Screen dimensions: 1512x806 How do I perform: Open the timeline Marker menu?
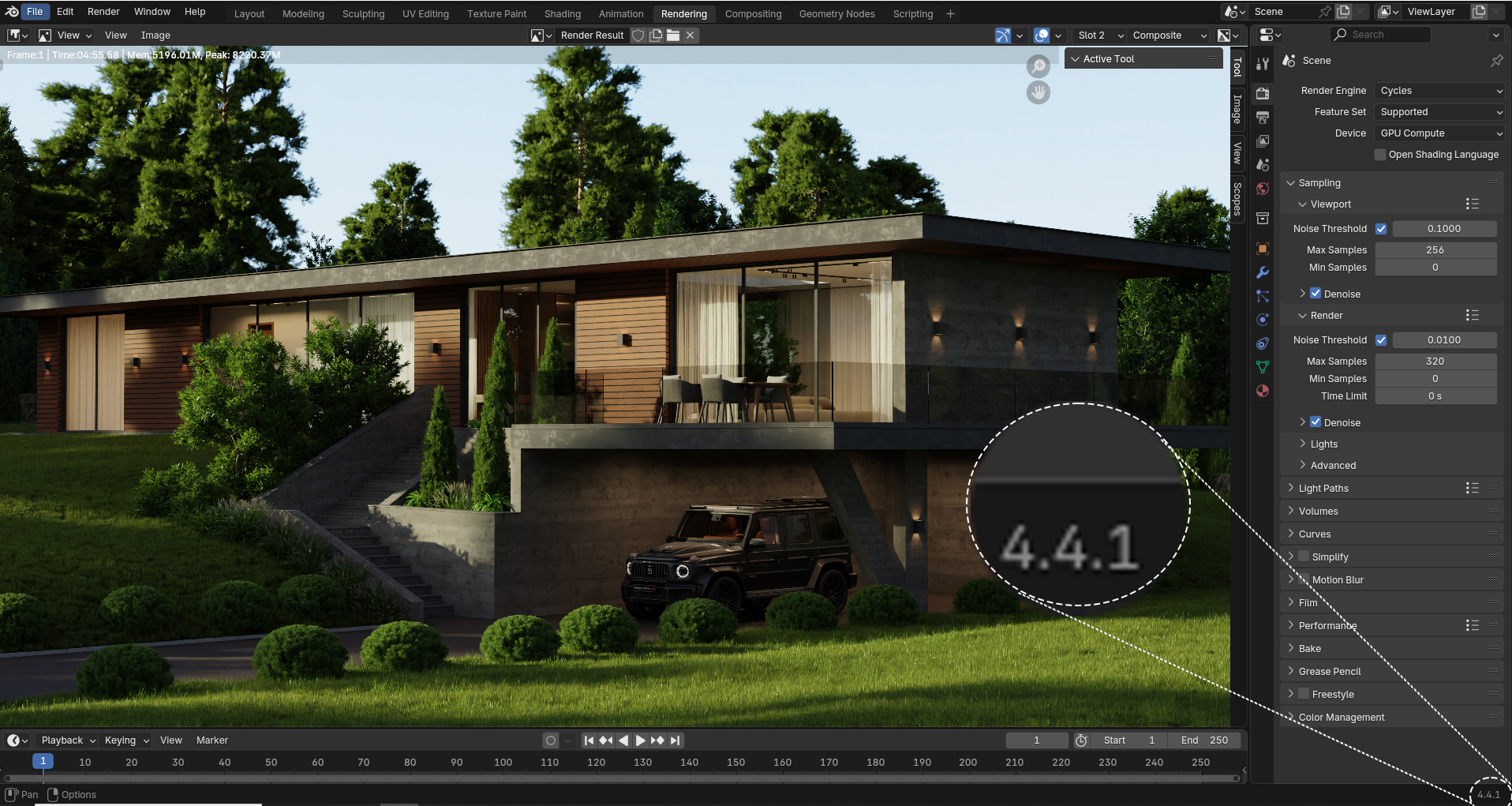[x=211, y=740]
